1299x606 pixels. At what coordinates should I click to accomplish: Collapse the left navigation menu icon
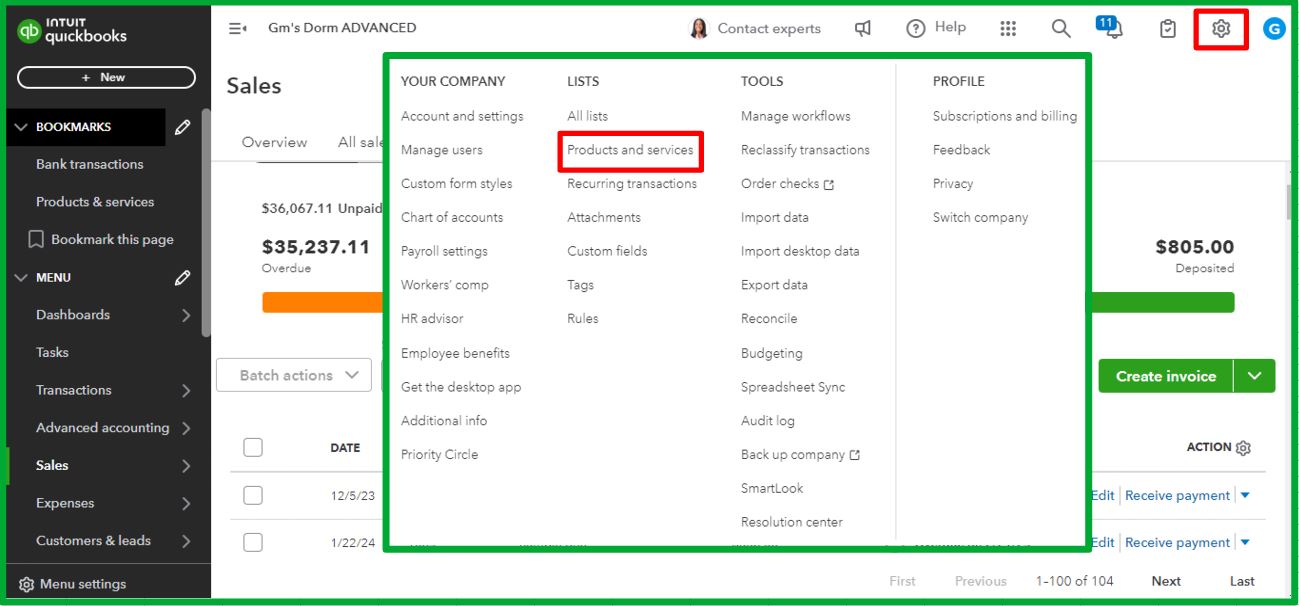coord(238,29)
